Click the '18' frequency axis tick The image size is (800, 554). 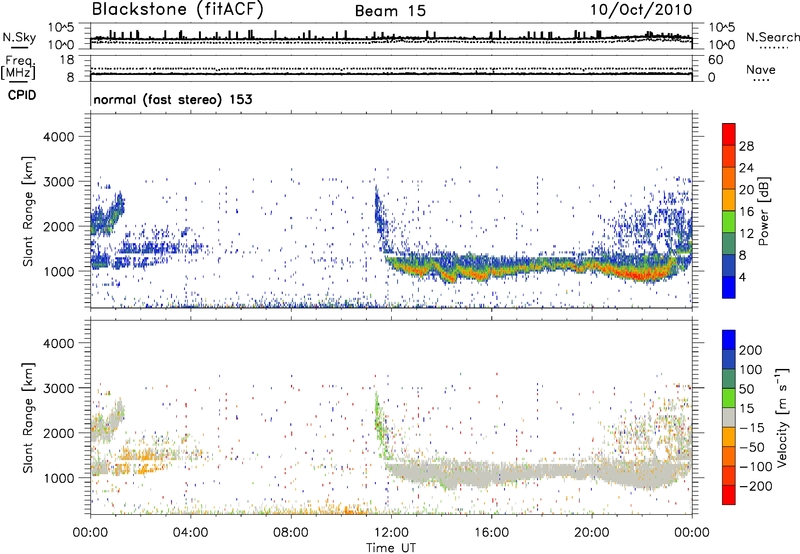tap(67, 60)
